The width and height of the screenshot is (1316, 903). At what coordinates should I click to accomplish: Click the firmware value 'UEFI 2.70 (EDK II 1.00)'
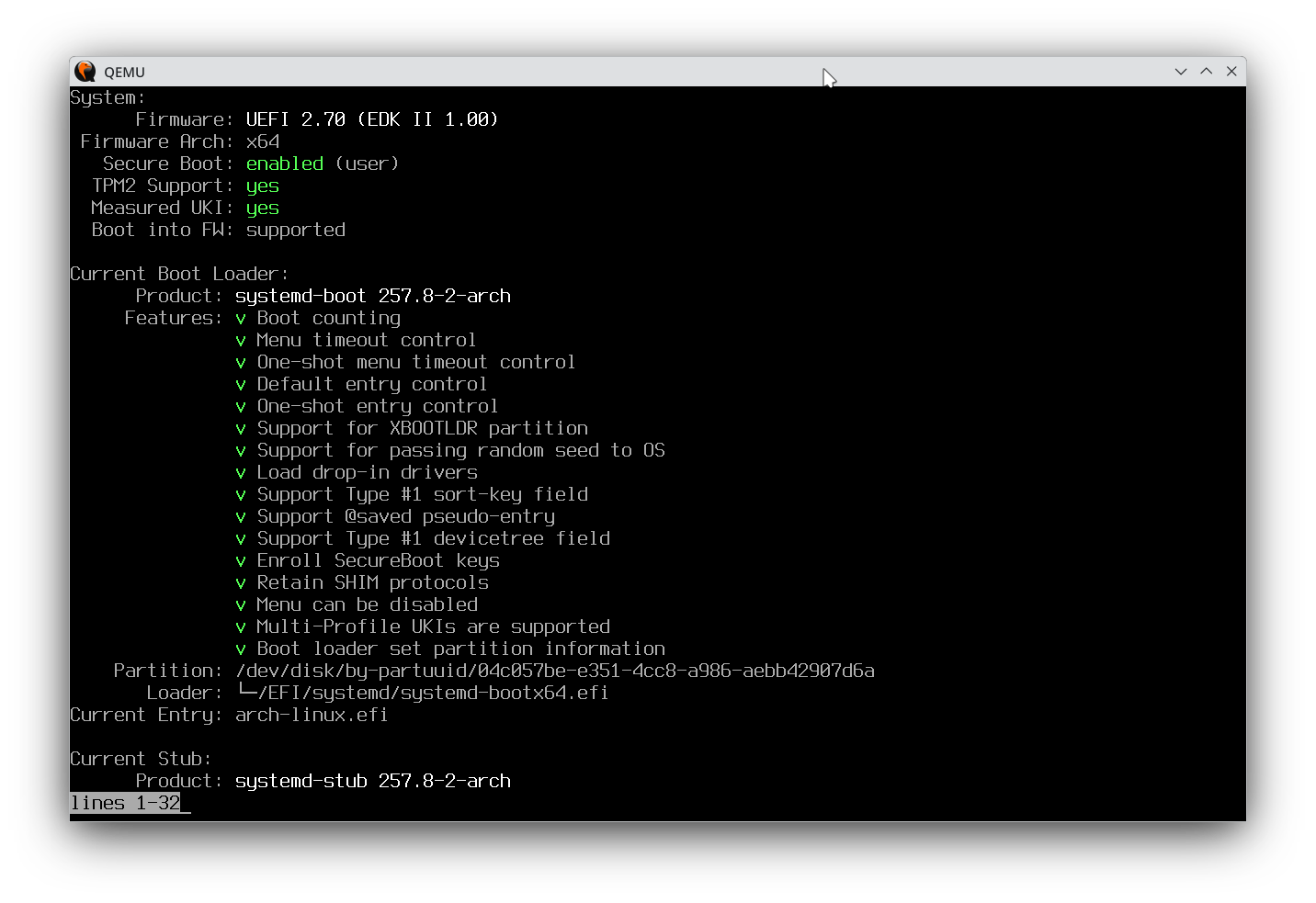click(x=372, y=119)
